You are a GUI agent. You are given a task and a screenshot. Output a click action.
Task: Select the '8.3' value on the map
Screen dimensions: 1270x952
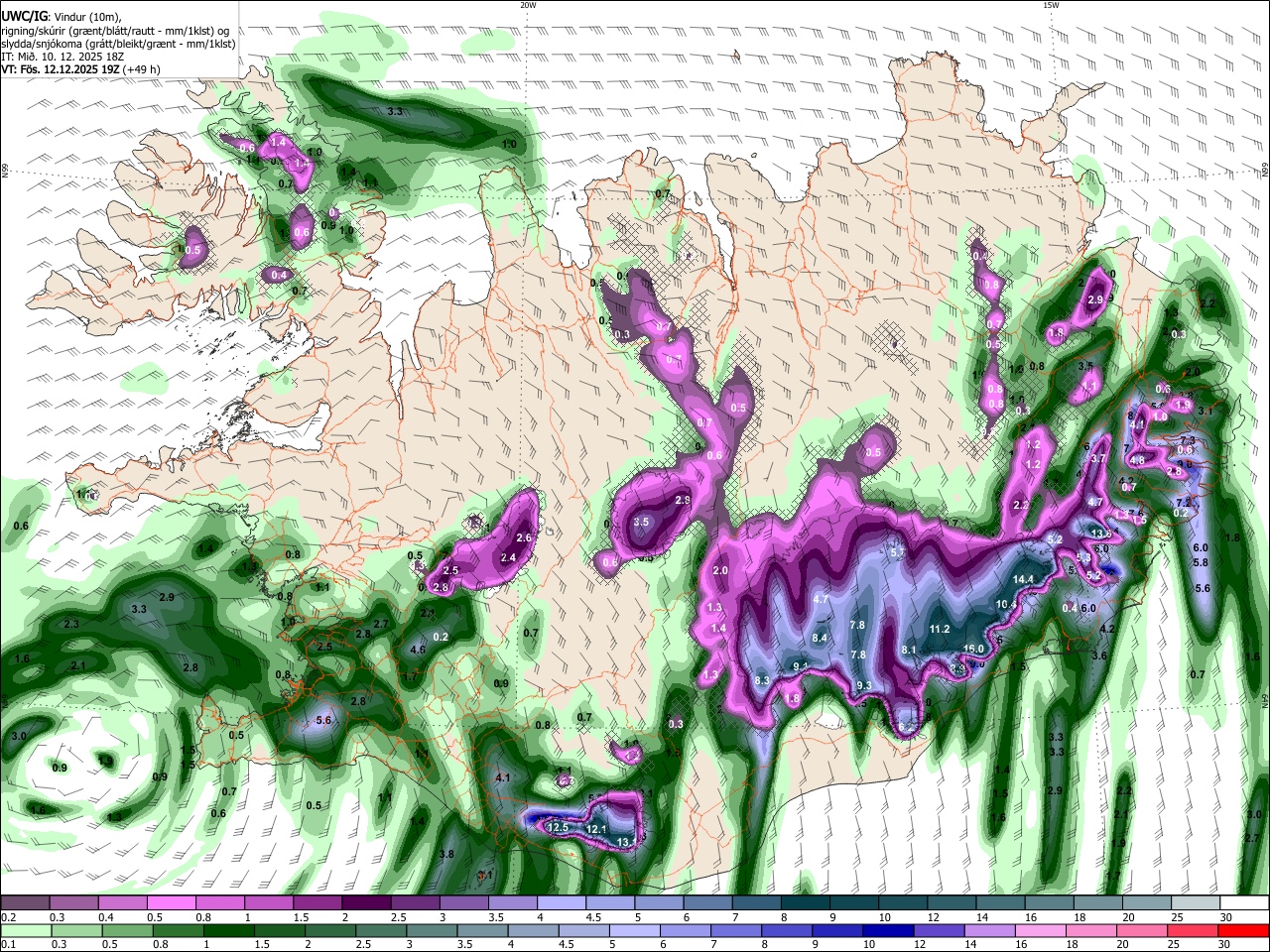762,680
